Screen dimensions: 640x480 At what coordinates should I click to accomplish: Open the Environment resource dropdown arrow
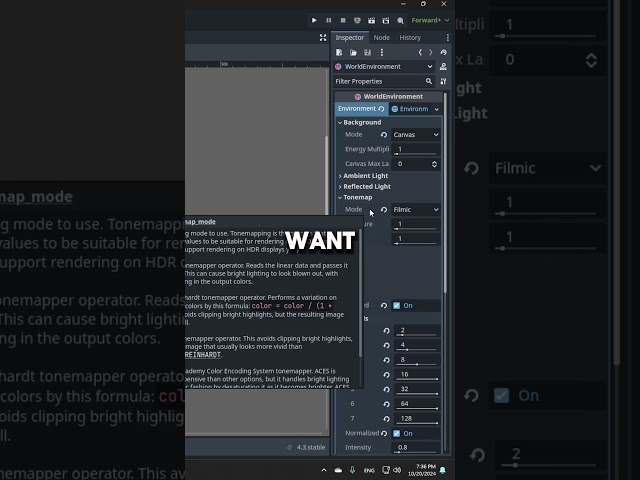click(437, 109)
